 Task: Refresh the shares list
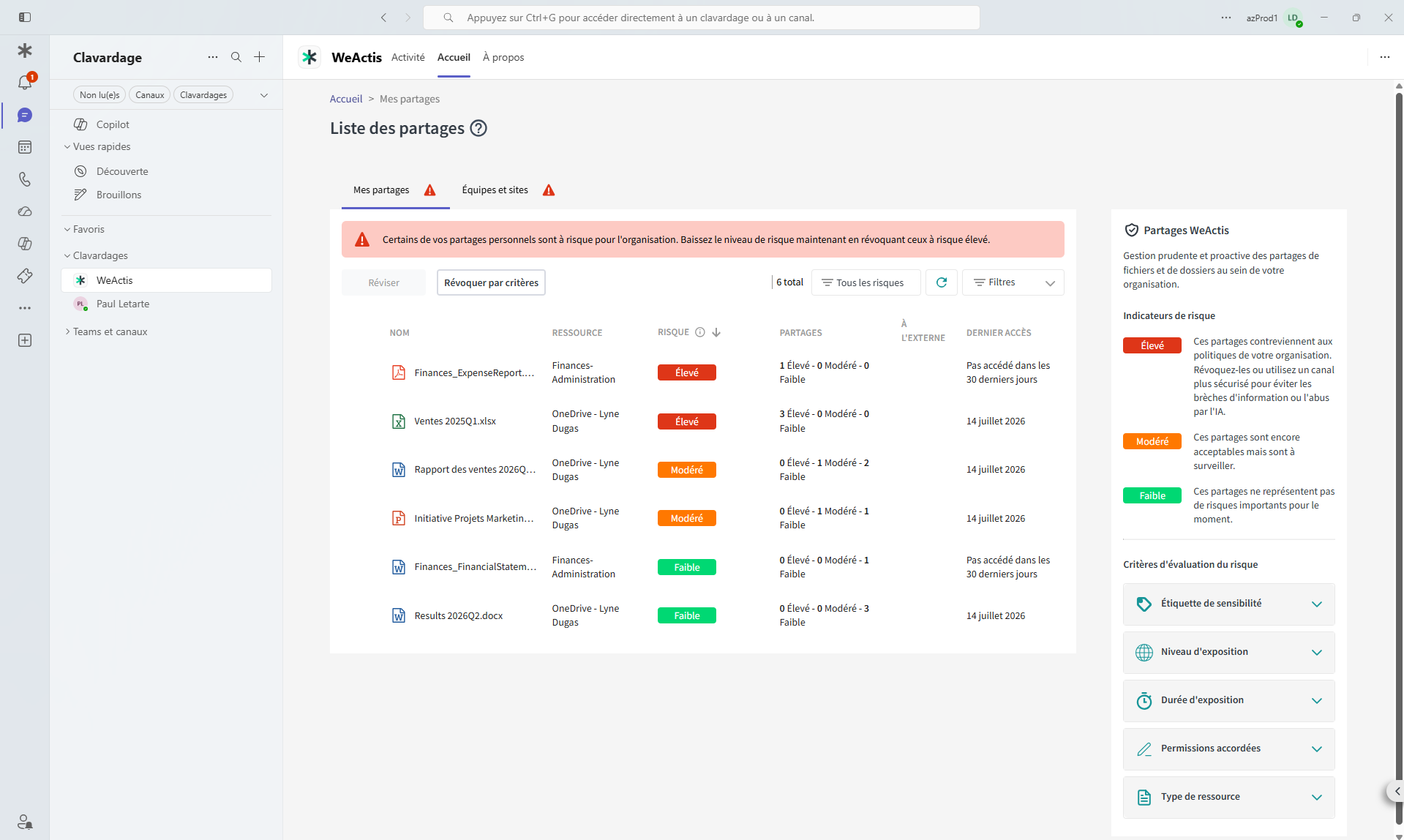pos(942,282)
